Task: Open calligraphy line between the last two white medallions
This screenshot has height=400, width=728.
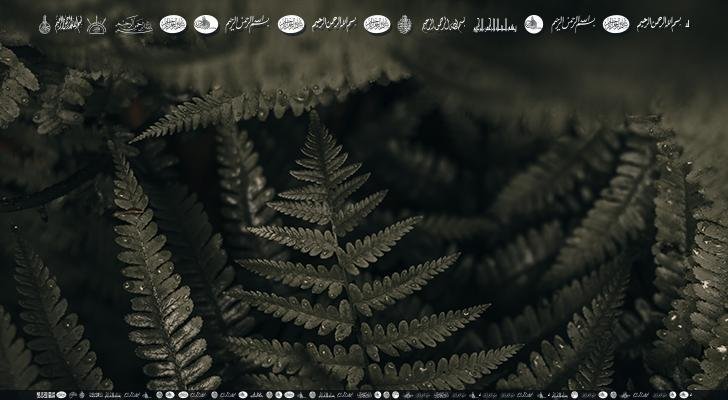Action: pos(574,23)
